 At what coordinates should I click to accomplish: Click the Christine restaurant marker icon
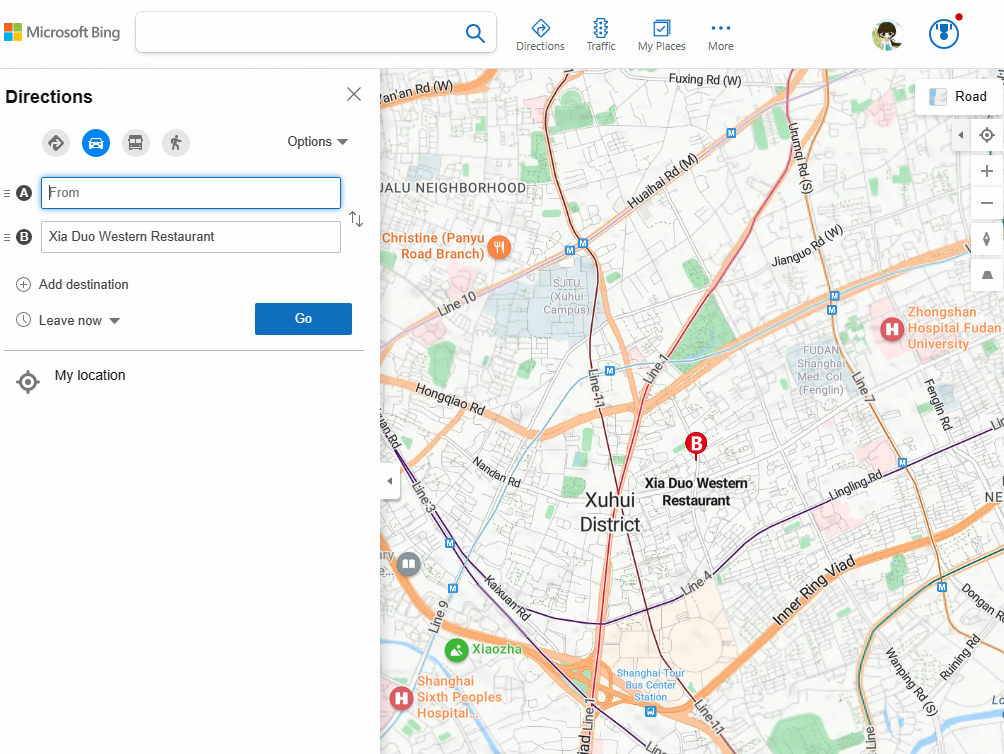pos(499,246)
